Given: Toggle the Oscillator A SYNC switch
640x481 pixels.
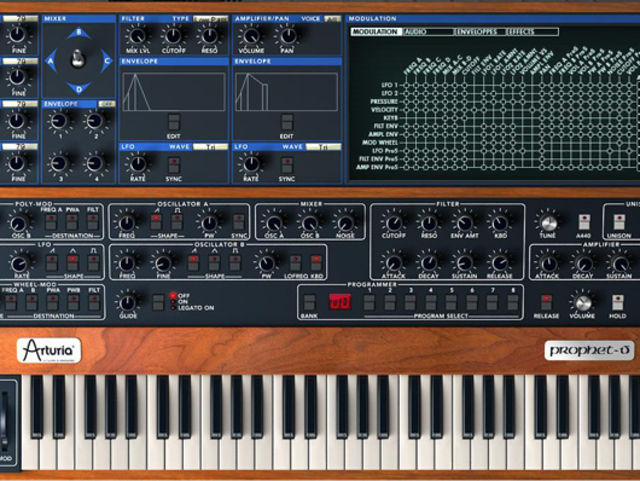Looking at the screenshot, I should (239, 222).
